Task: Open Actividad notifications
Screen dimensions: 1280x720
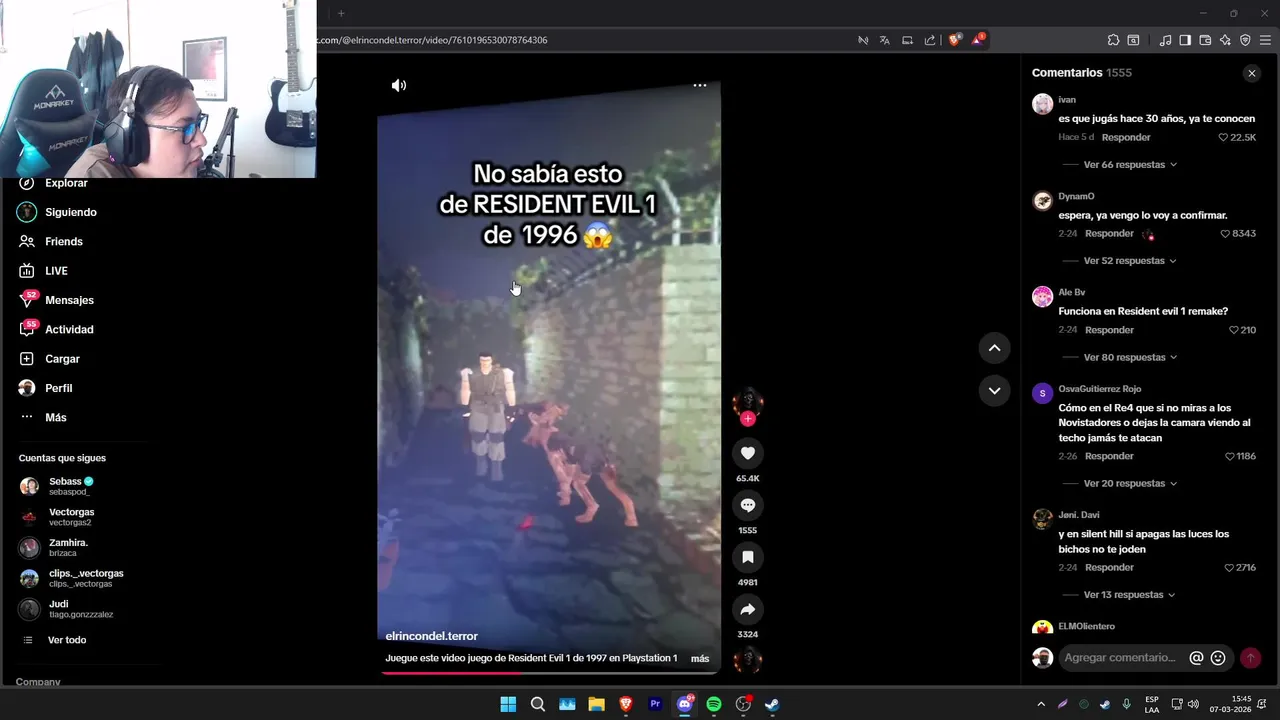Action: point(69,329)
